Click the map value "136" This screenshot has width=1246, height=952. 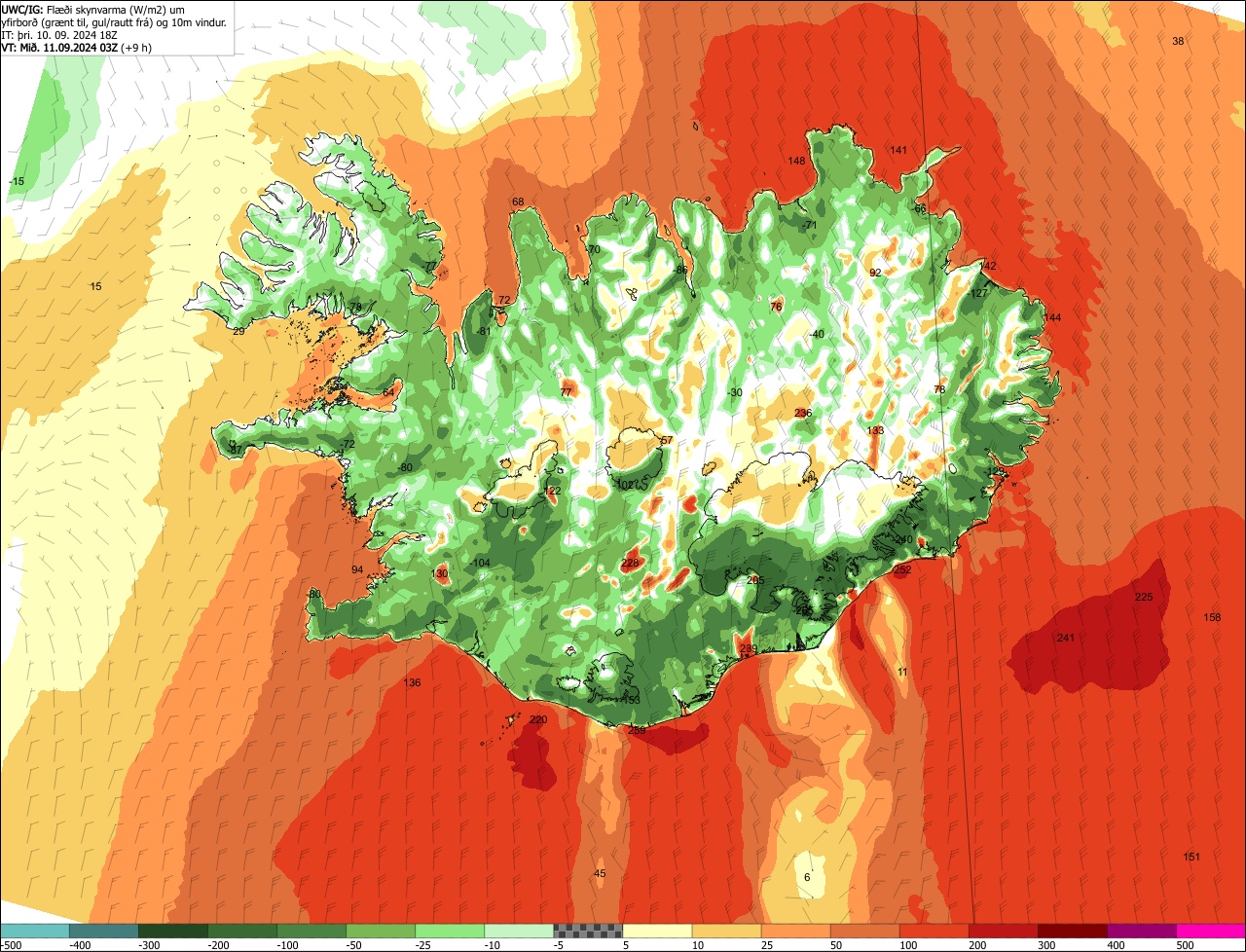tap(413, 683)
